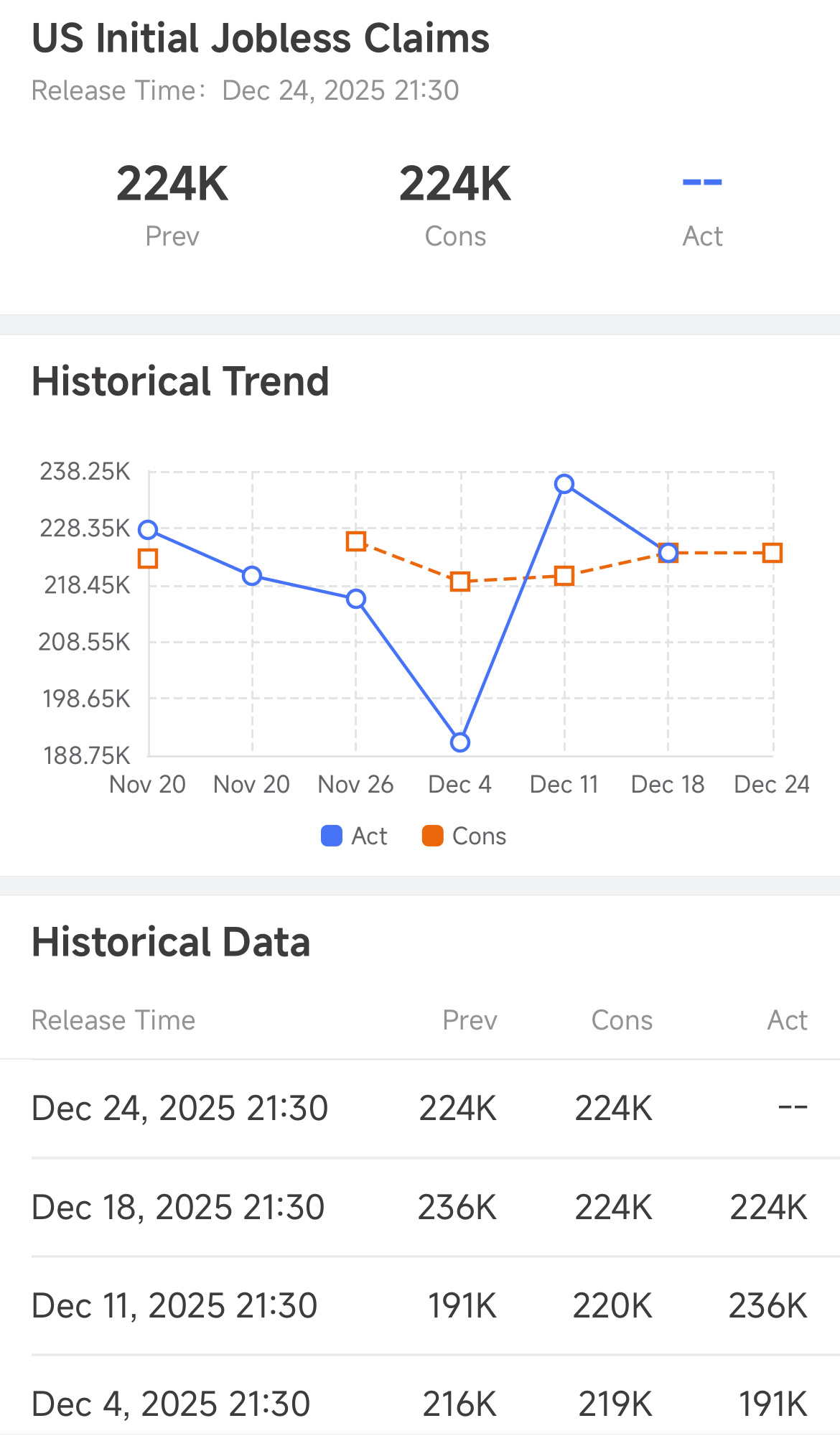Tap the blue Act dashes in summary

click(702, 183)
